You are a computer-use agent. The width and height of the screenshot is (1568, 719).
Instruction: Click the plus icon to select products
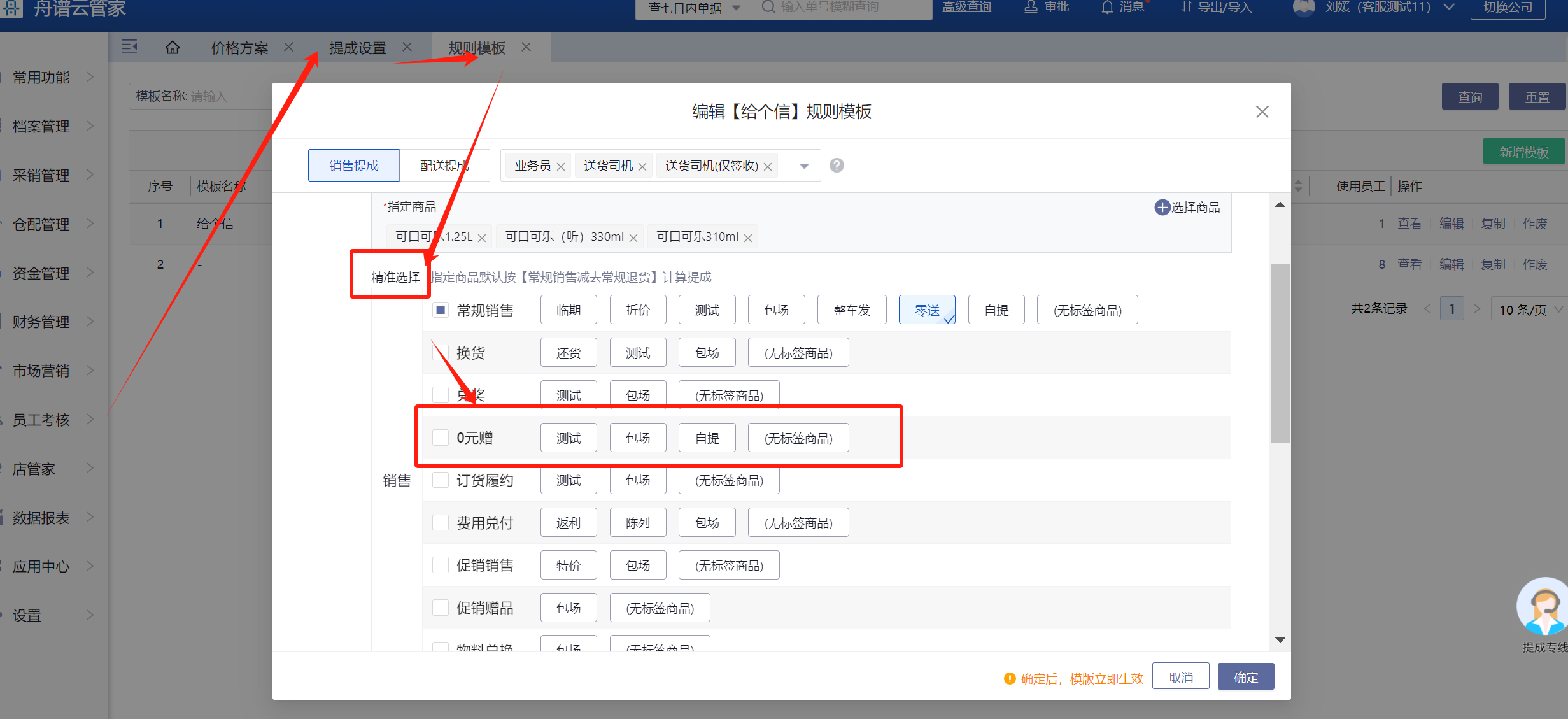coord(1162,208)
